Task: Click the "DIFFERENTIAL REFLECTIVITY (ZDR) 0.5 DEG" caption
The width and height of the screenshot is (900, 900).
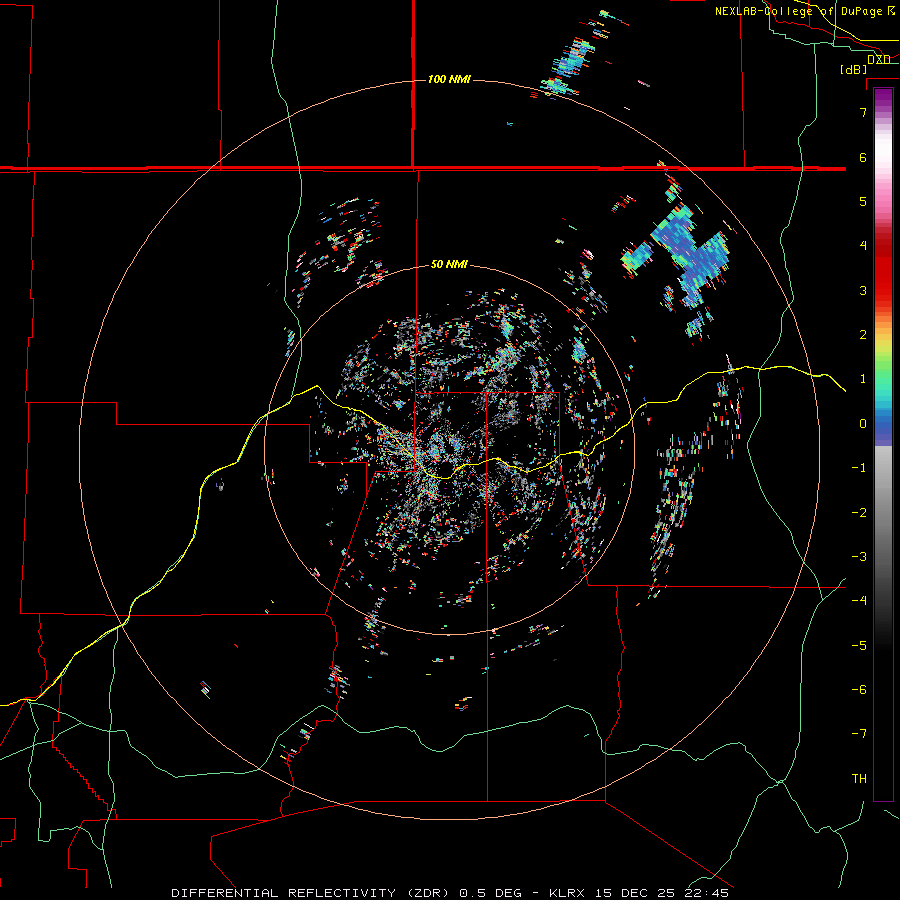Action: tap(346, 893)
